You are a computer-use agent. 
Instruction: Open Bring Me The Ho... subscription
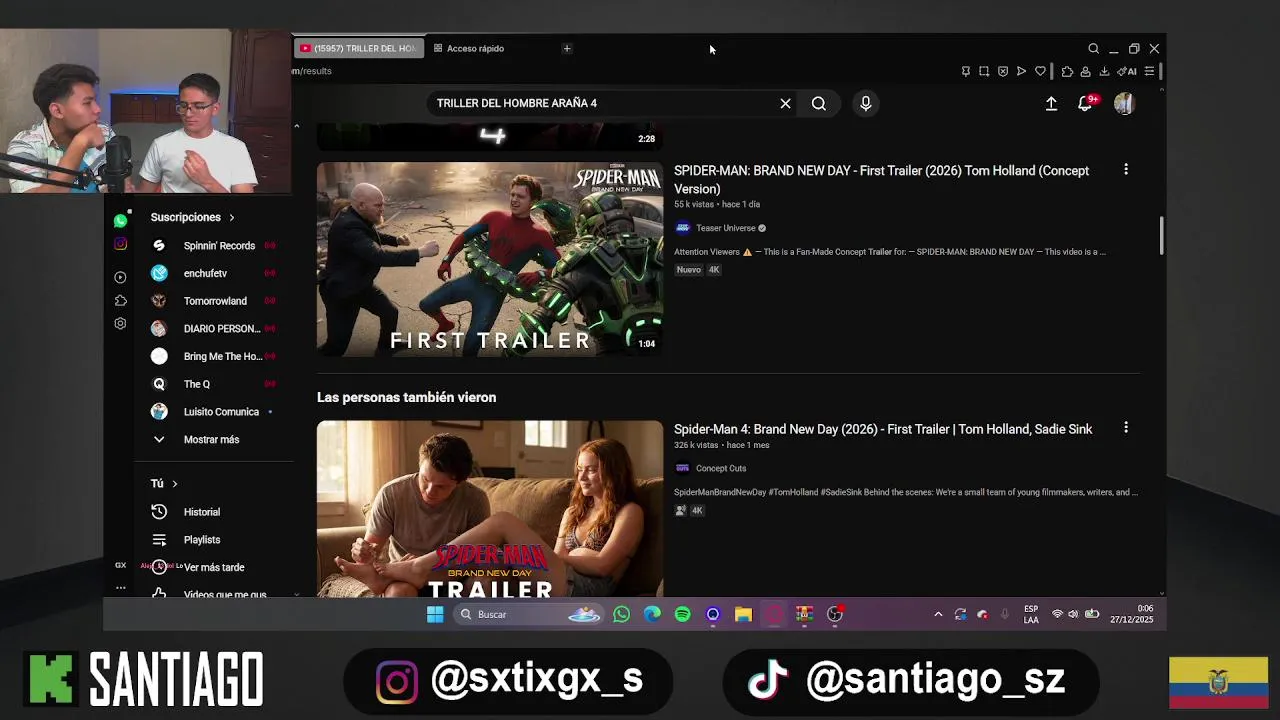214,356
